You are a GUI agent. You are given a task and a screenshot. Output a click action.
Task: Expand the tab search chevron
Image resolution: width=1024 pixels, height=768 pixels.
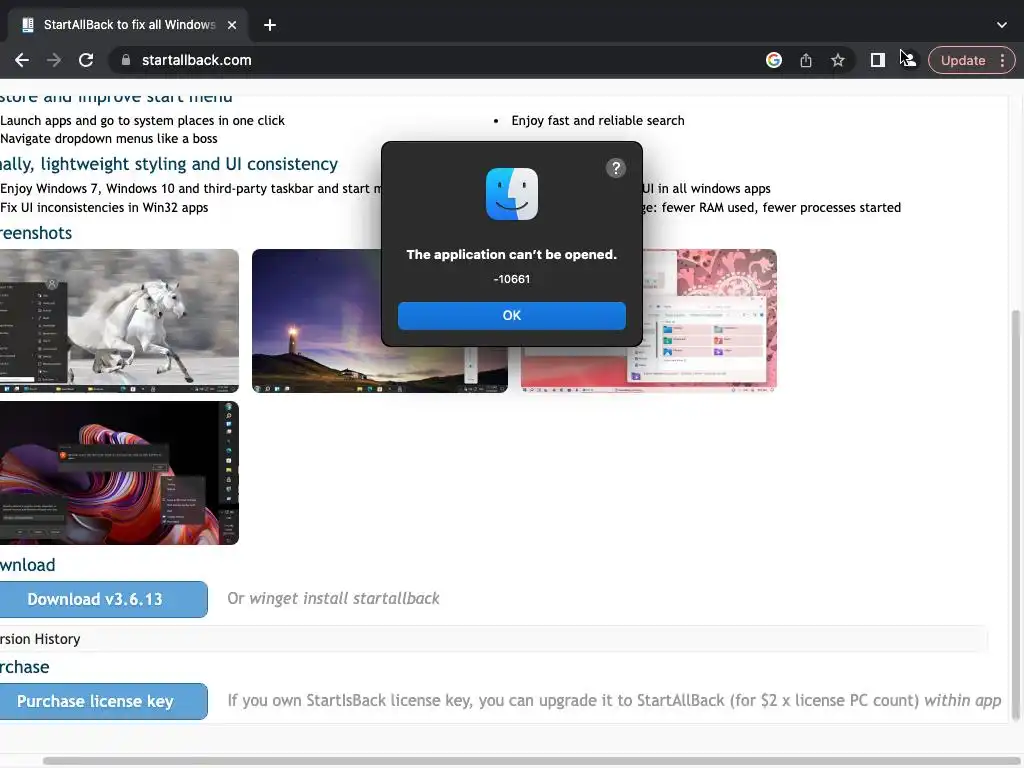point(1002,25)
